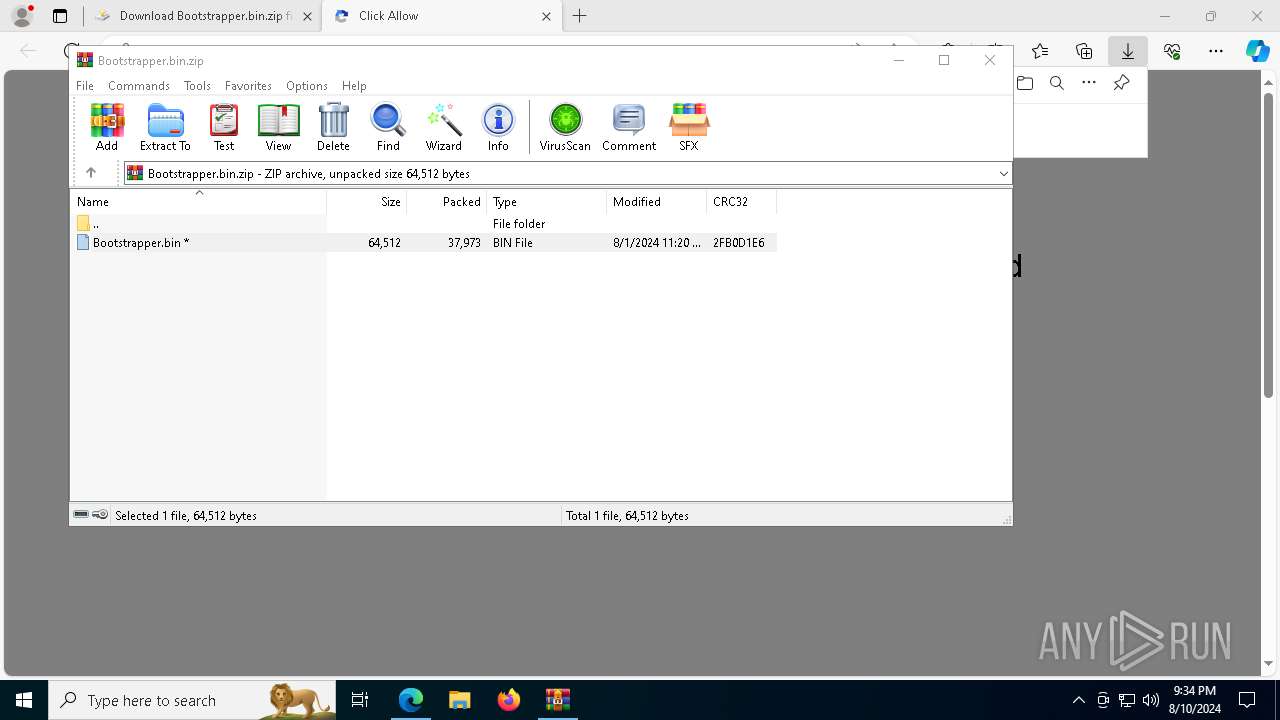Pin the Edge downloads panel
The height and width of the screenshot is (720, 1280).
[x=1122, y=83]
